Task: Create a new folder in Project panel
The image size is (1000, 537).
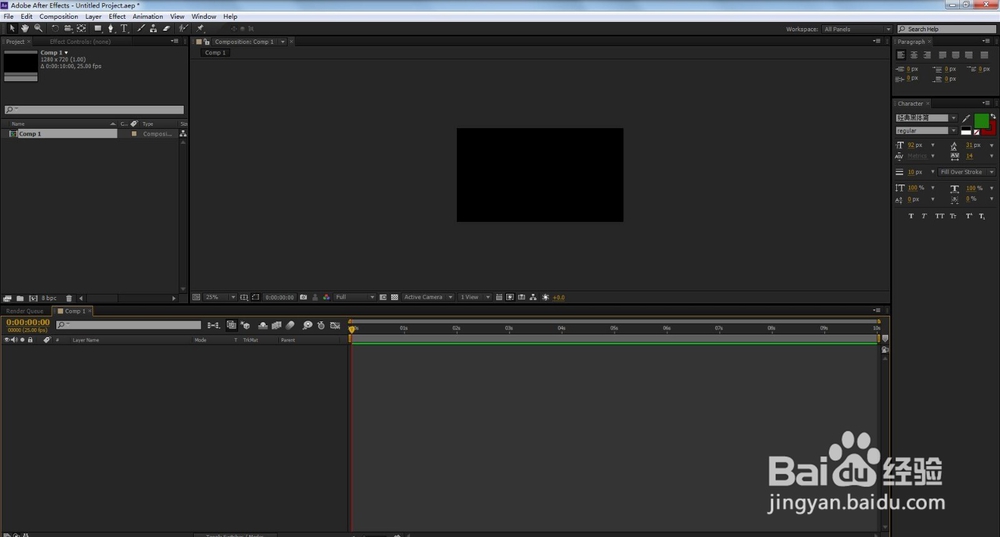Action: (x=20, y=298)
